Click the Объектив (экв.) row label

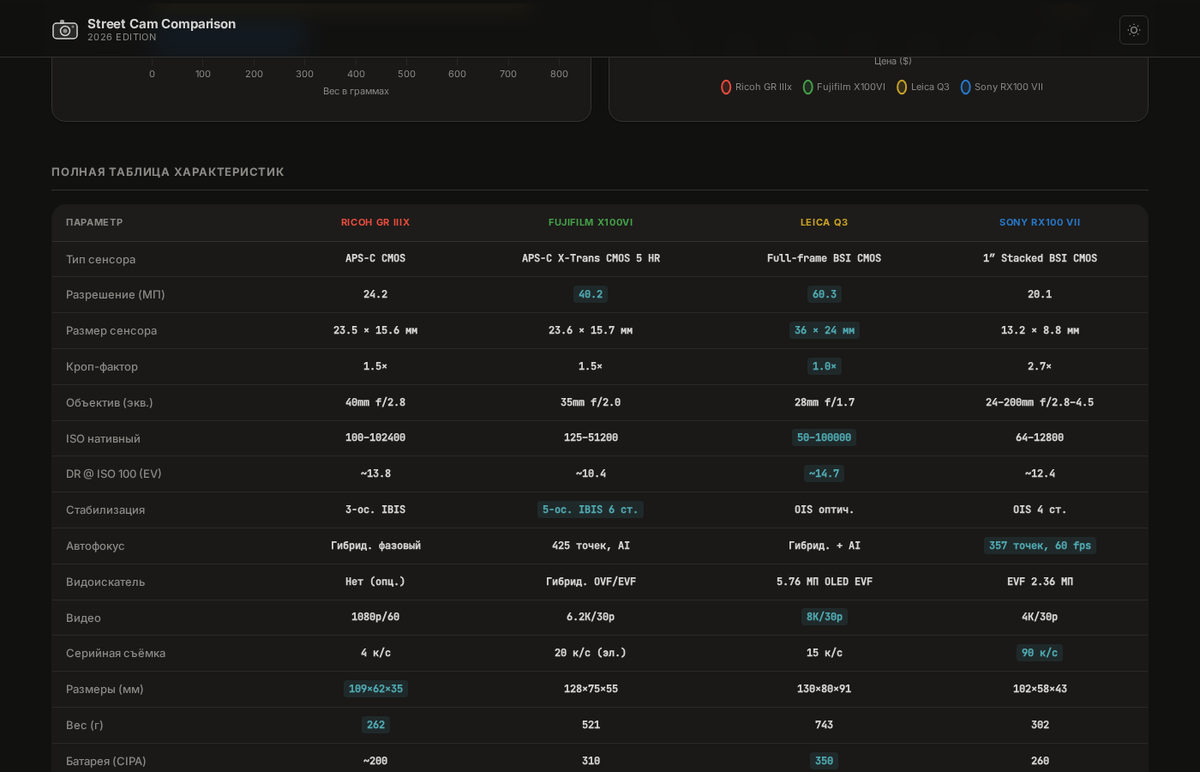click(x=110, y=402)
